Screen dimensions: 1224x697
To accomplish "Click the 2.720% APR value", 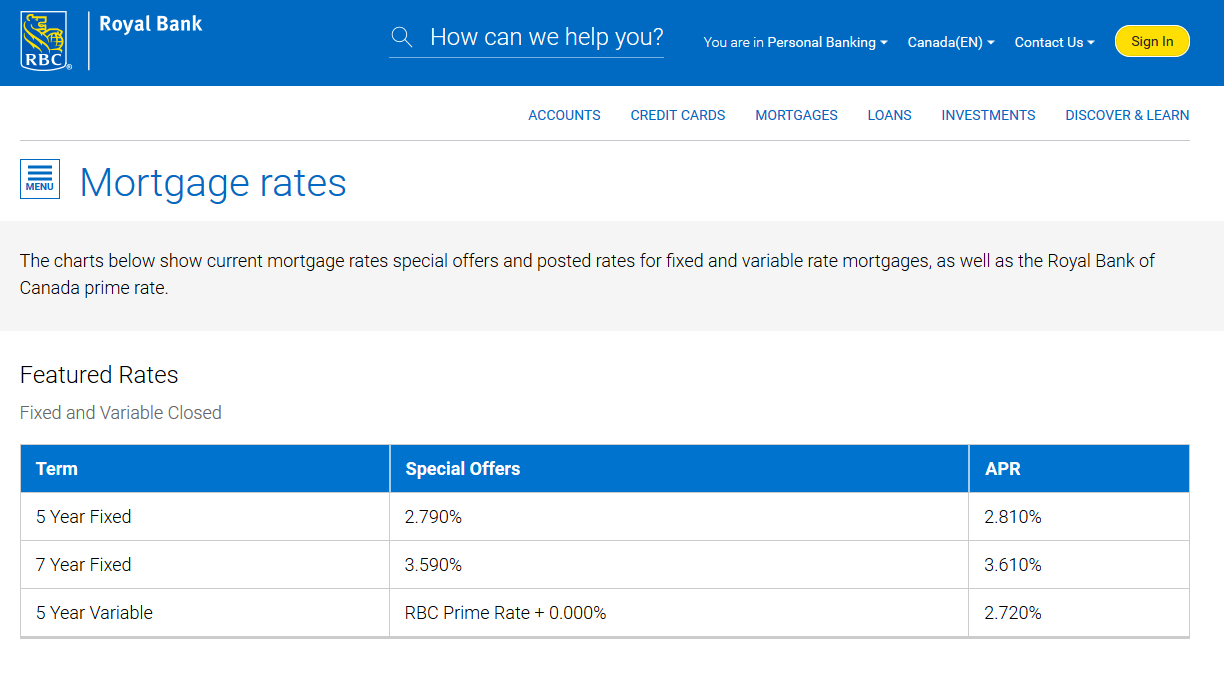I will tap(1013, 613).
